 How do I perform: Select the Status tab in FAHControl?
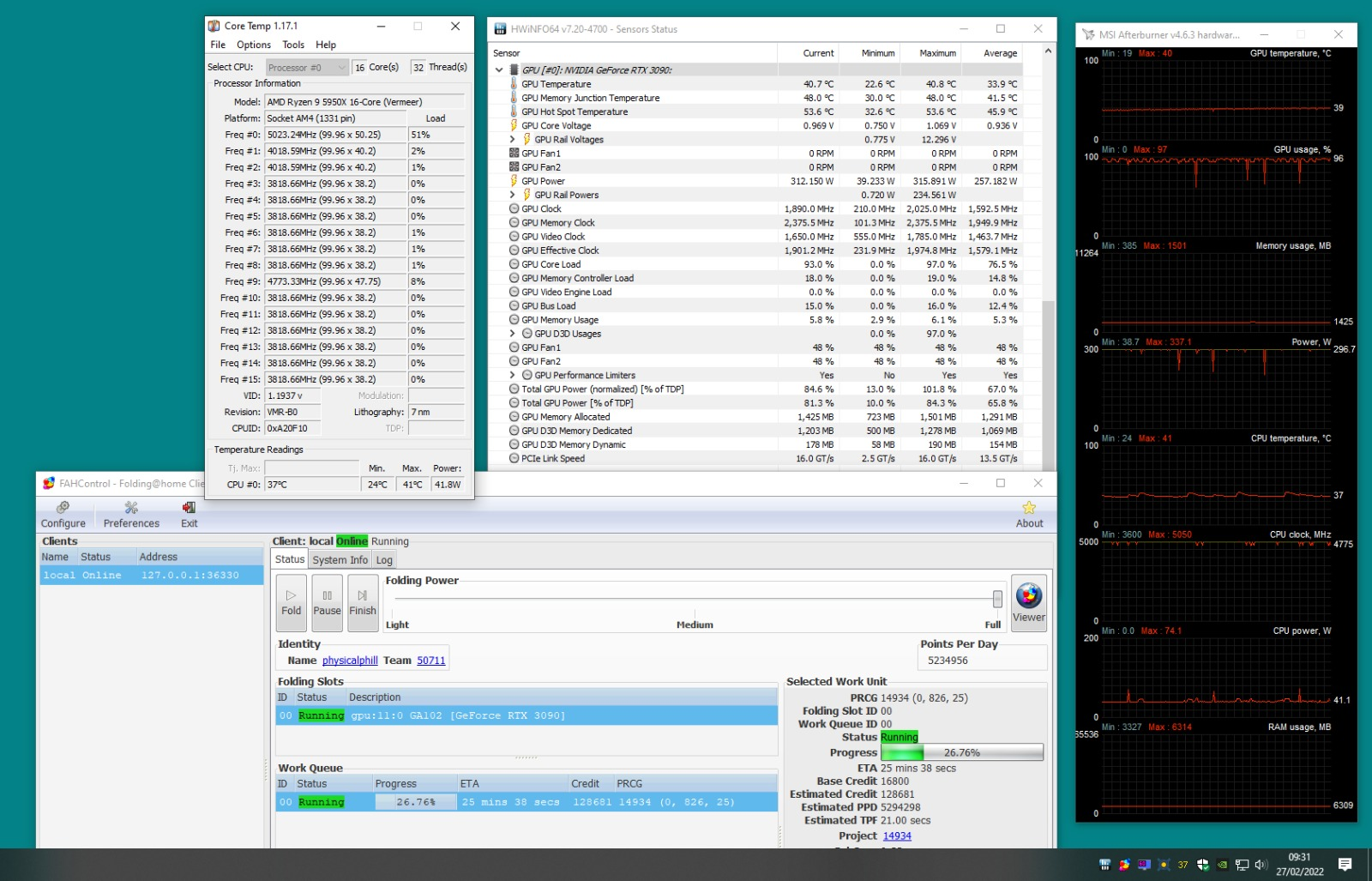[290, 559]
